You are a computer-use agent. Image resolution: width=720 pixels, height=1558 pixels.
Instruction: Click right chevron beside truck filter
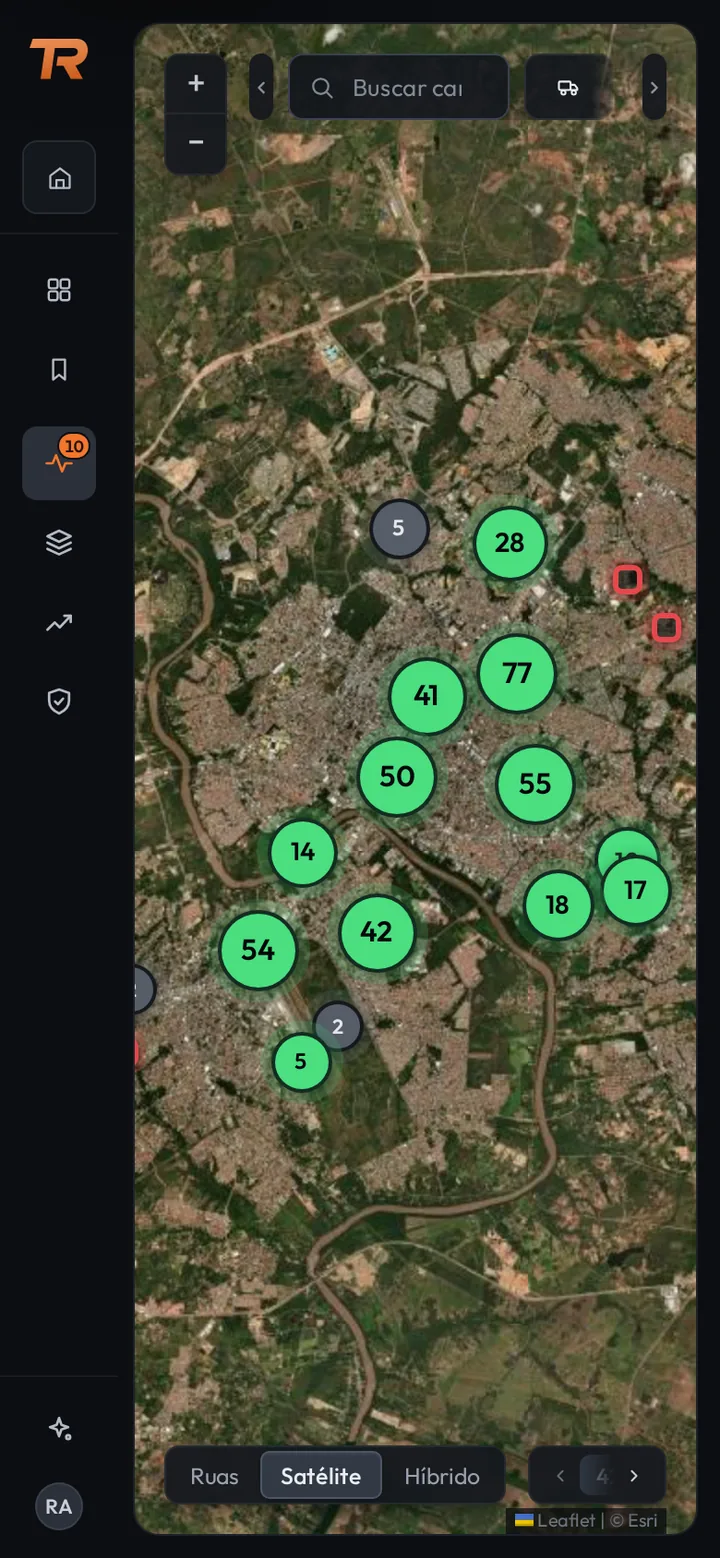point(654,88)
